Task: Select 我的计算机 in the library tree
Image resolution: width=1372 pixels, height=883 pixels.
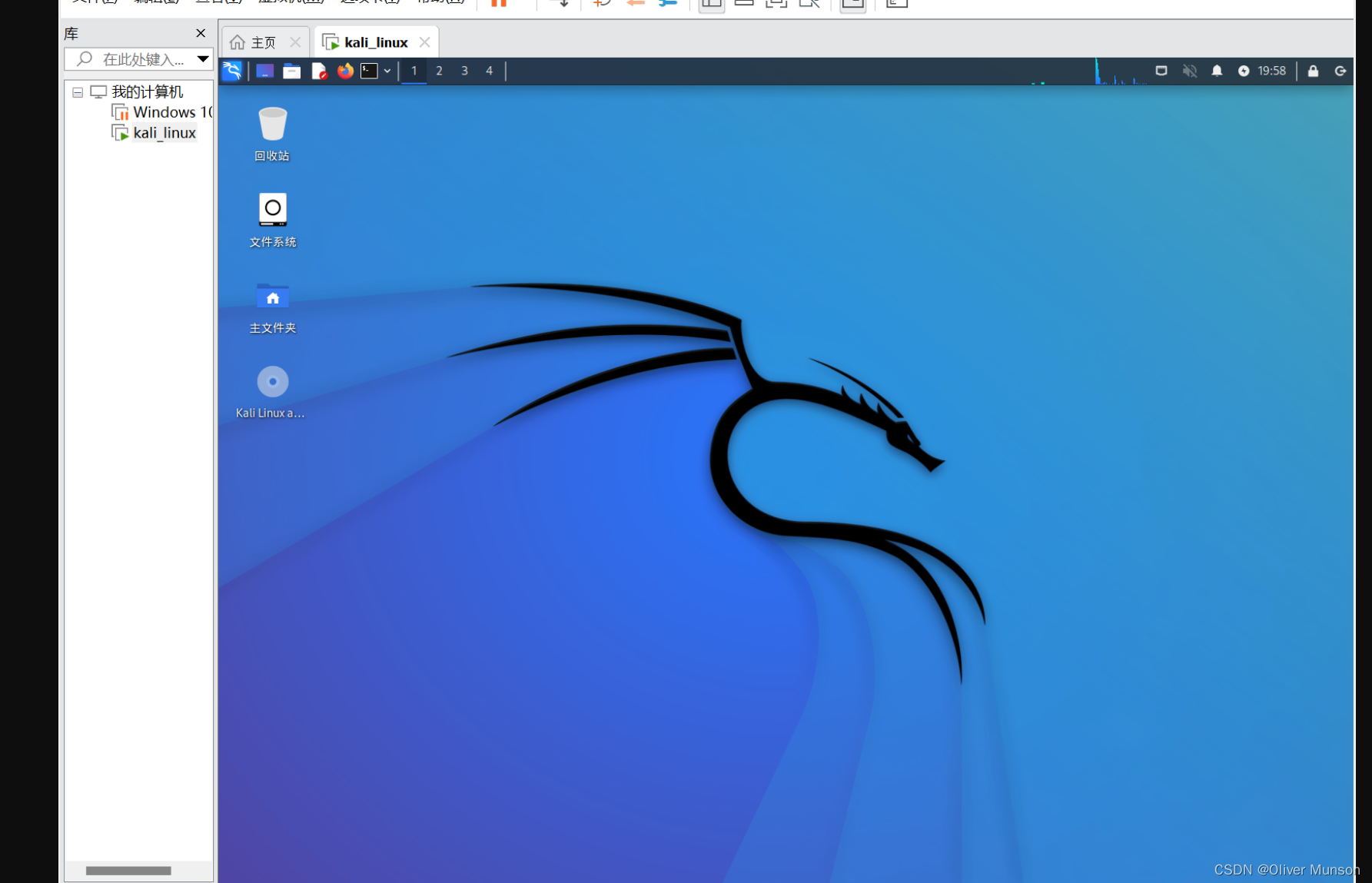Action: point(148,92)
